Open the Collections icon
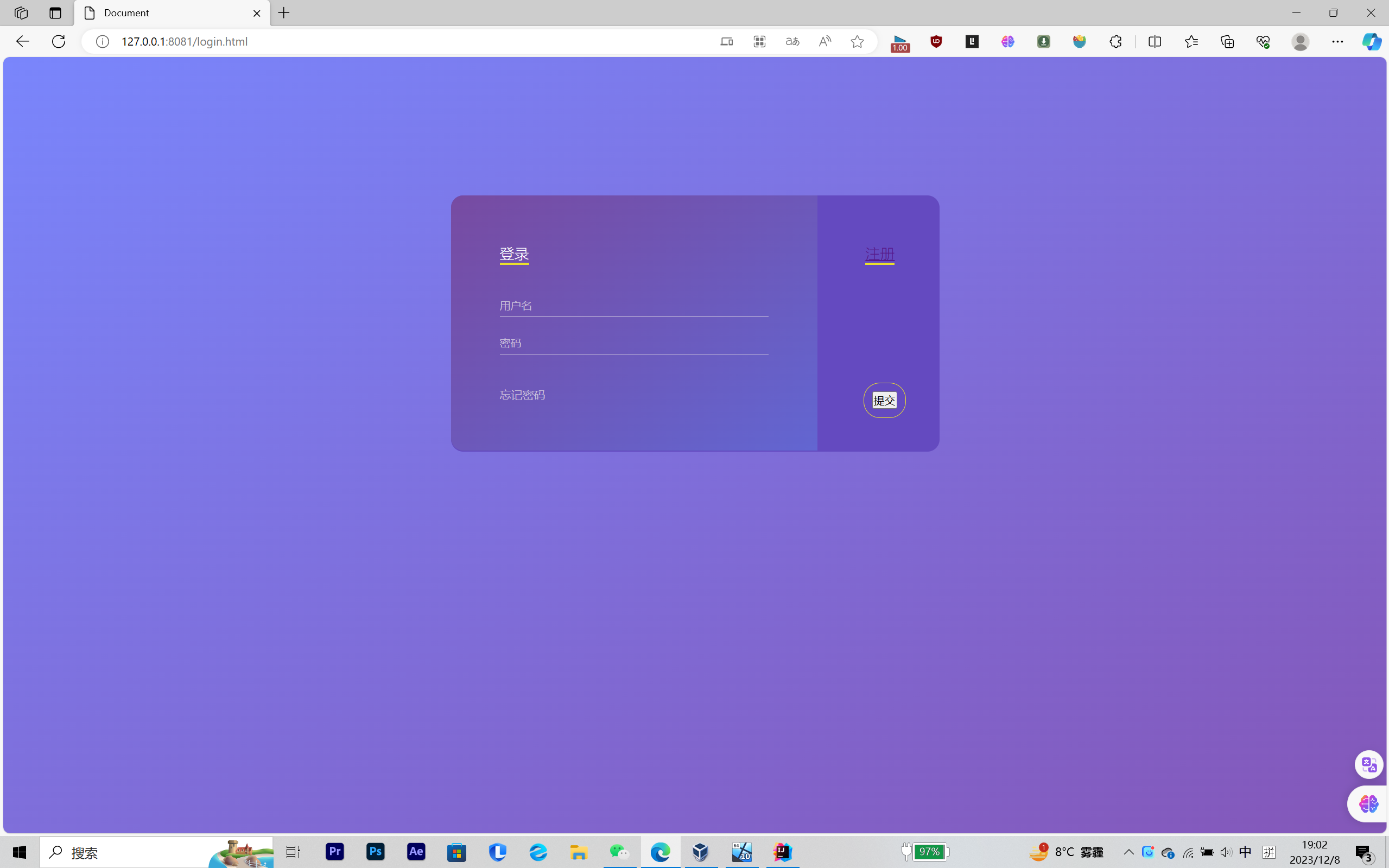1389x868 pixels. click(x=1227, y=41)
